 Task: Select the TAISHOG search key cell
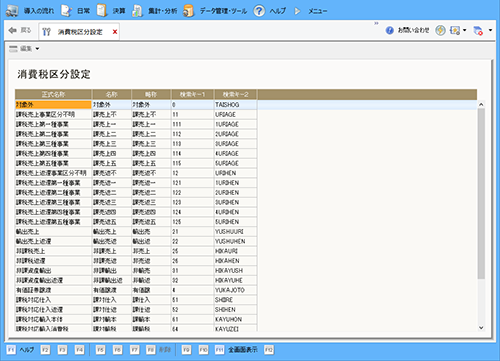(x=235, y=105)
